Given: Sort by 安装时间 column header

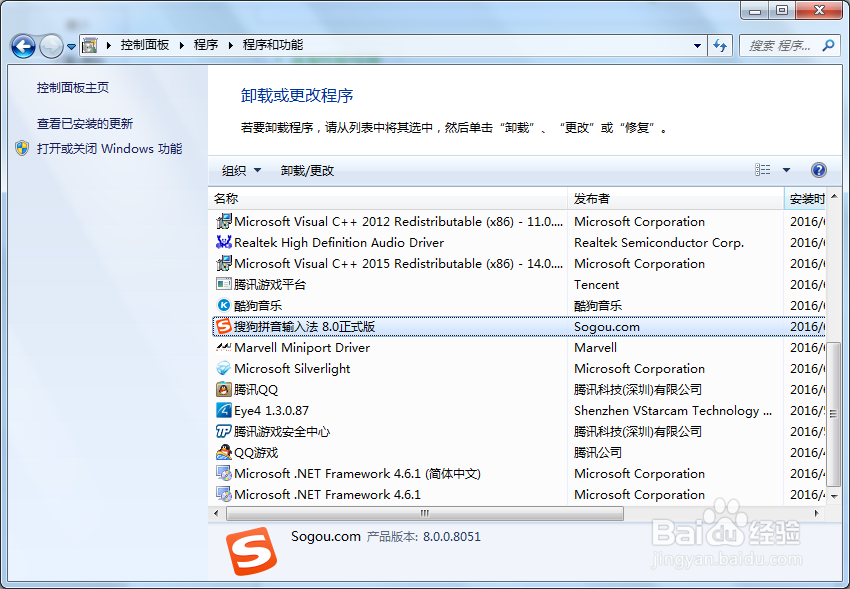Looking at the screenshot, I should pos(805,199).
